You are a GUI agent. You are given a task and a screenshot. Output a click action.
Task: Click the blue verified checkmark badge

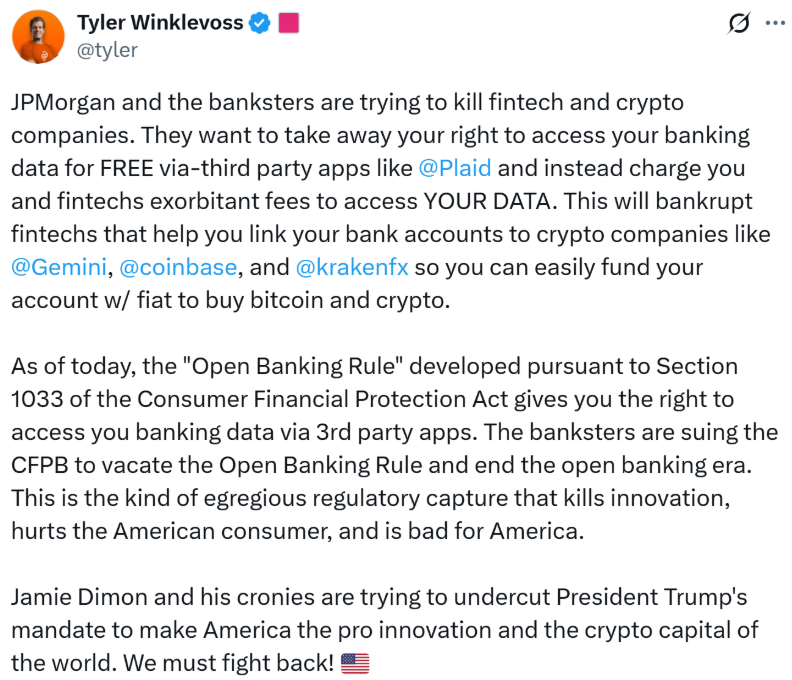(261, 23)
